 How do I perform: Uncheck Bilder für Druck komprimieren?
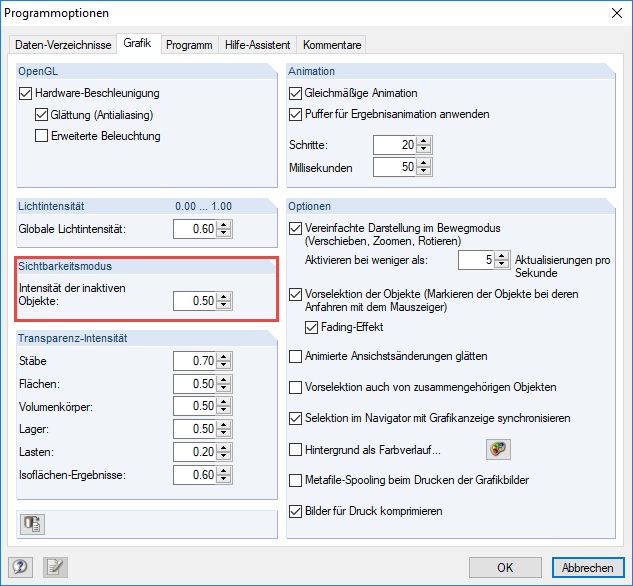point(296,511)
